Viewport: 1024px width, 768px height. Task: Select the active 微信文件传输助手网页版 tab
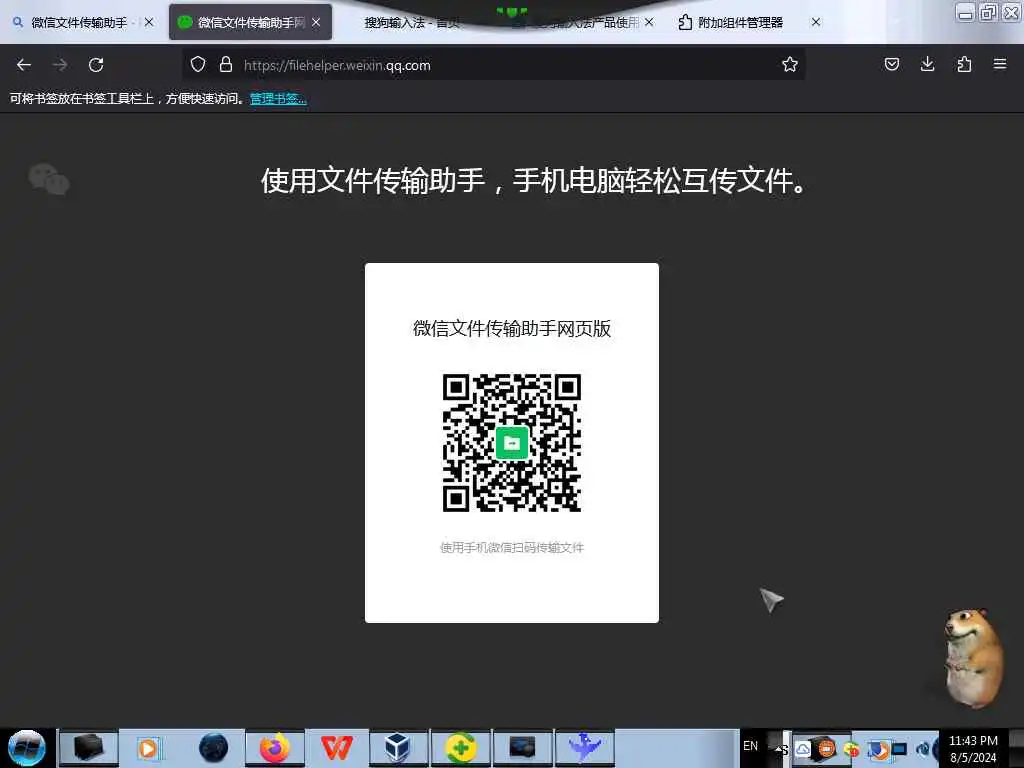tap(251, 22)
